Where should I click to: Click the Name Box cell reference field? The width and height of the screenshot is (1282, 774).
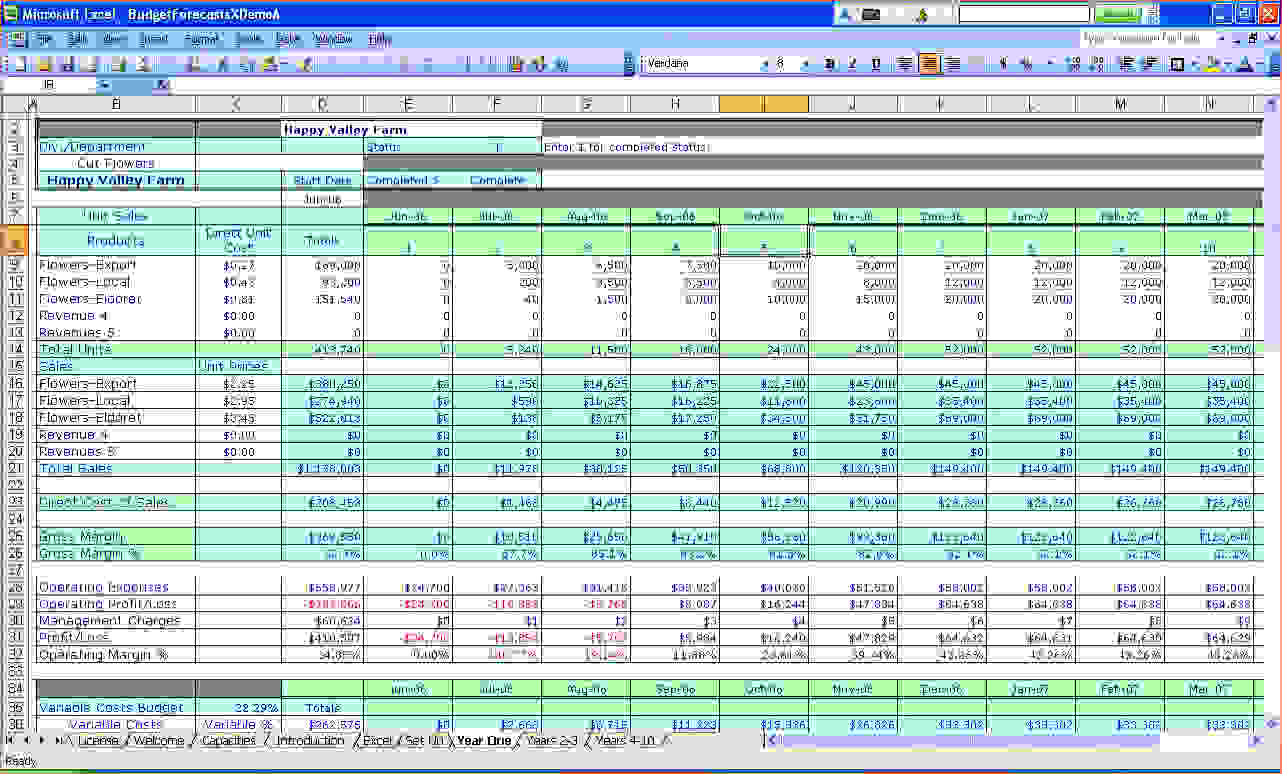(x=48, y=85)
